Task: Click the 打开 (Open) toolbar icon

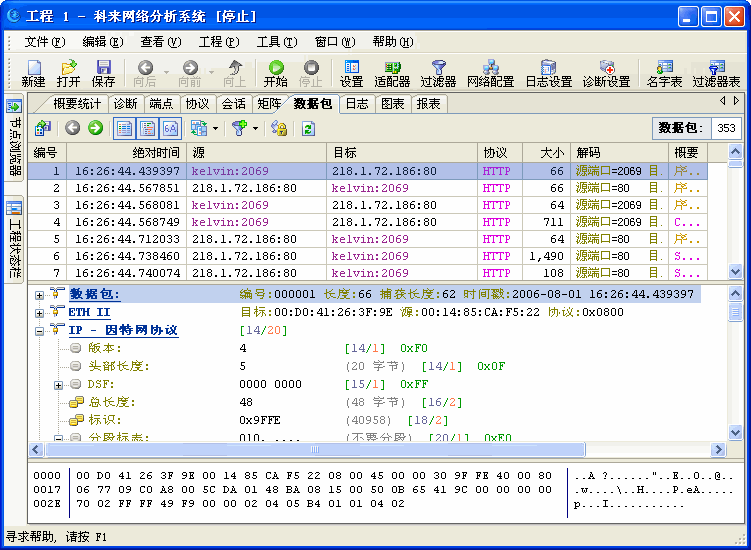Action: click(x=68, y=73)
